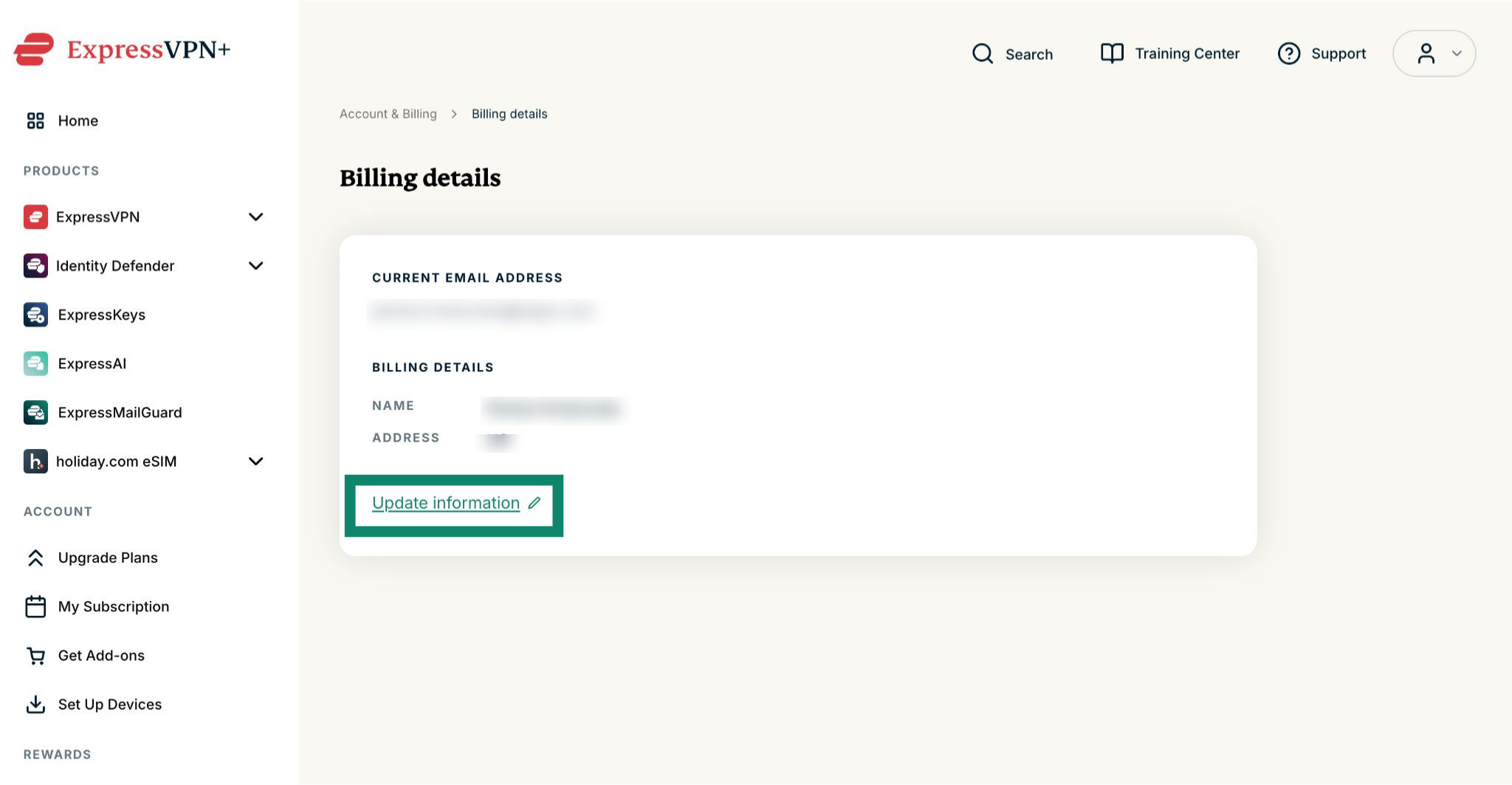Click the Set Up Devices download icon
Viewport: 1512px width, 785px height.
[x=35, y=705]
